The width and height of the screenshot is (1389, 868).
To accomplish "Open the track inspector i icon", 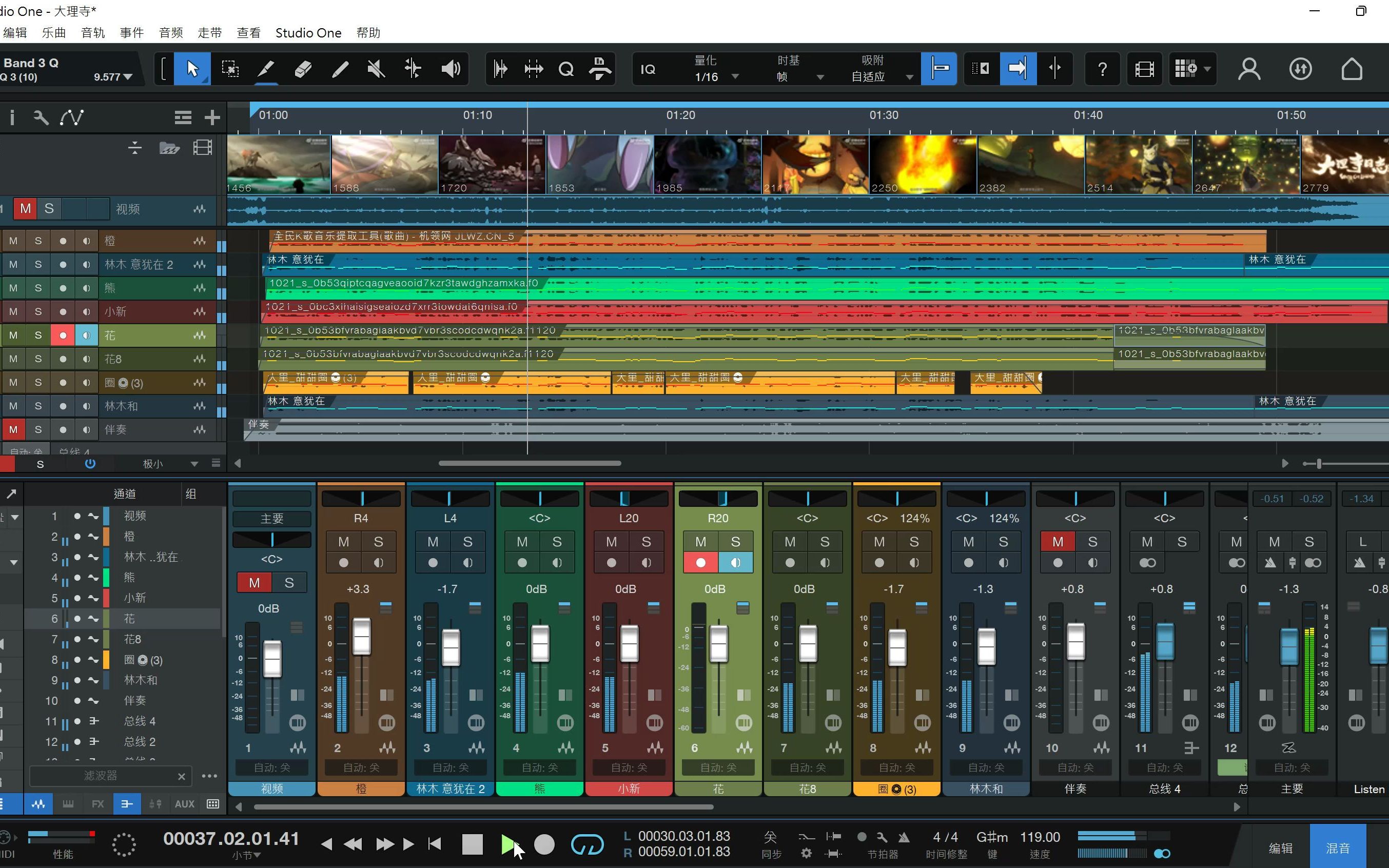I will 12,117.
